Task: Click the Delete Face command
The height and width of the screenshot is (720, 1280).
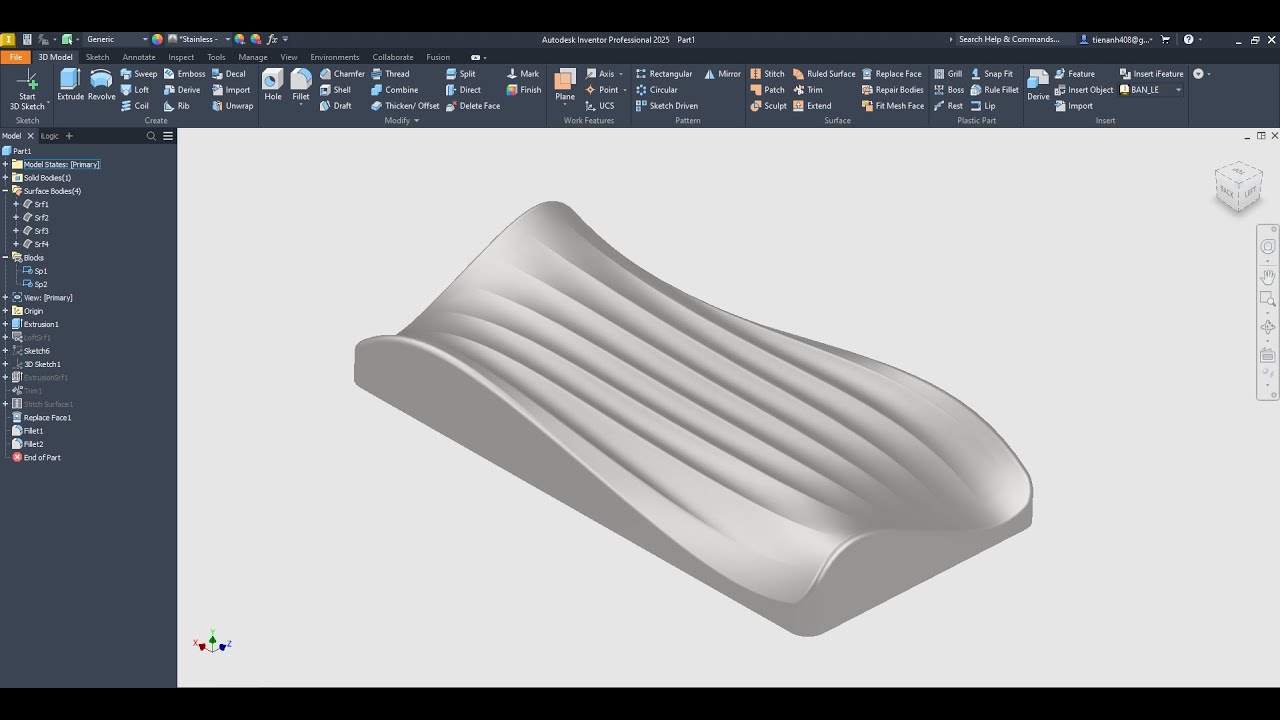Action: pos(473,106)
